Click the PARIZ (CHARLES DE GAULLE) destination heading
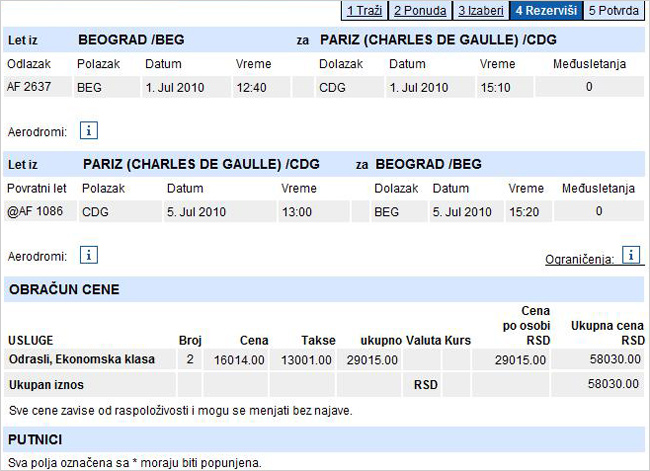Image resolution: width=650 pixels, height=471 pixels. tap(438, 41)
